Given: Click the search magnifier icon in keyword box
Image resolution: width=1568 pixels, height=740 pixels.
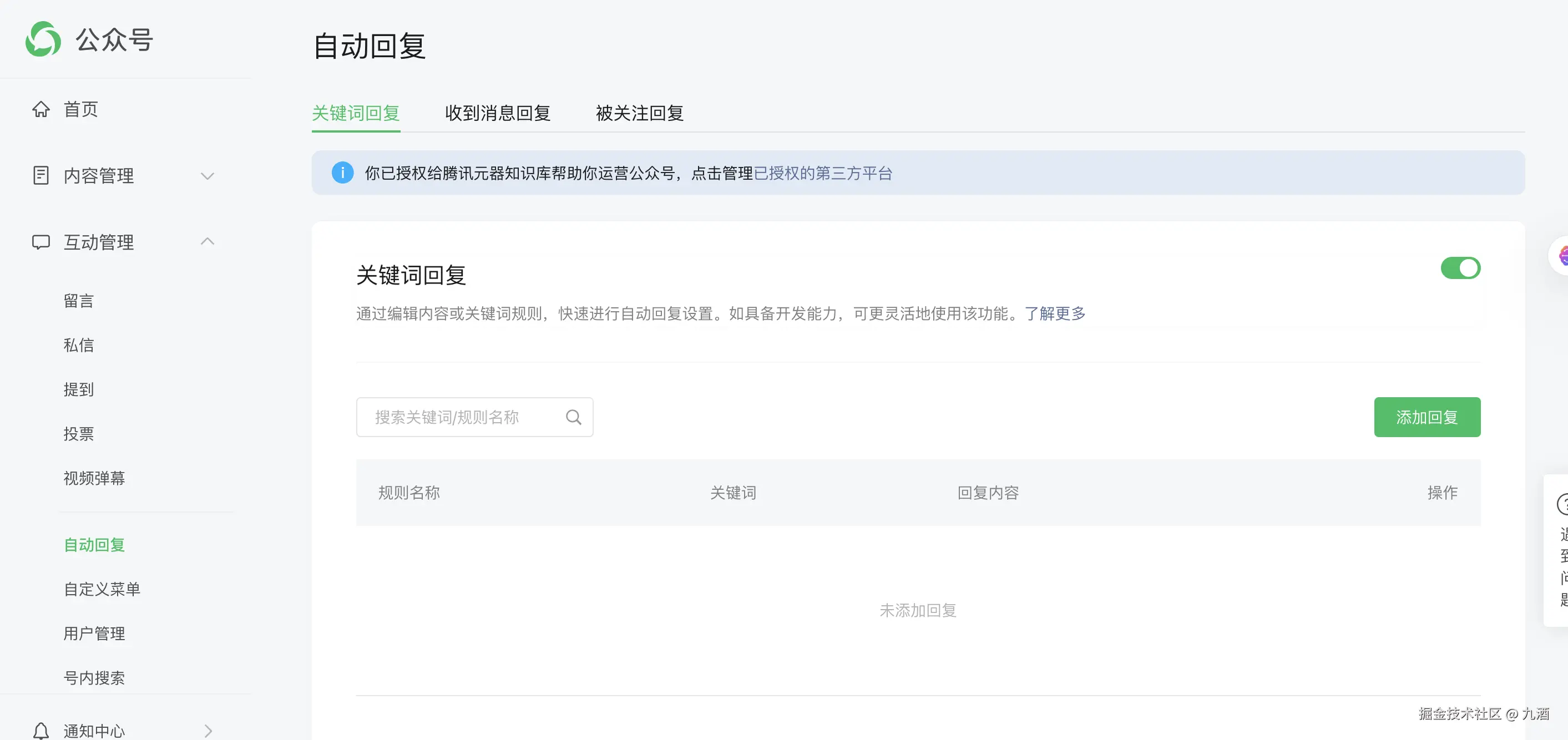Looking at the screenshot, I should (573, 418).
